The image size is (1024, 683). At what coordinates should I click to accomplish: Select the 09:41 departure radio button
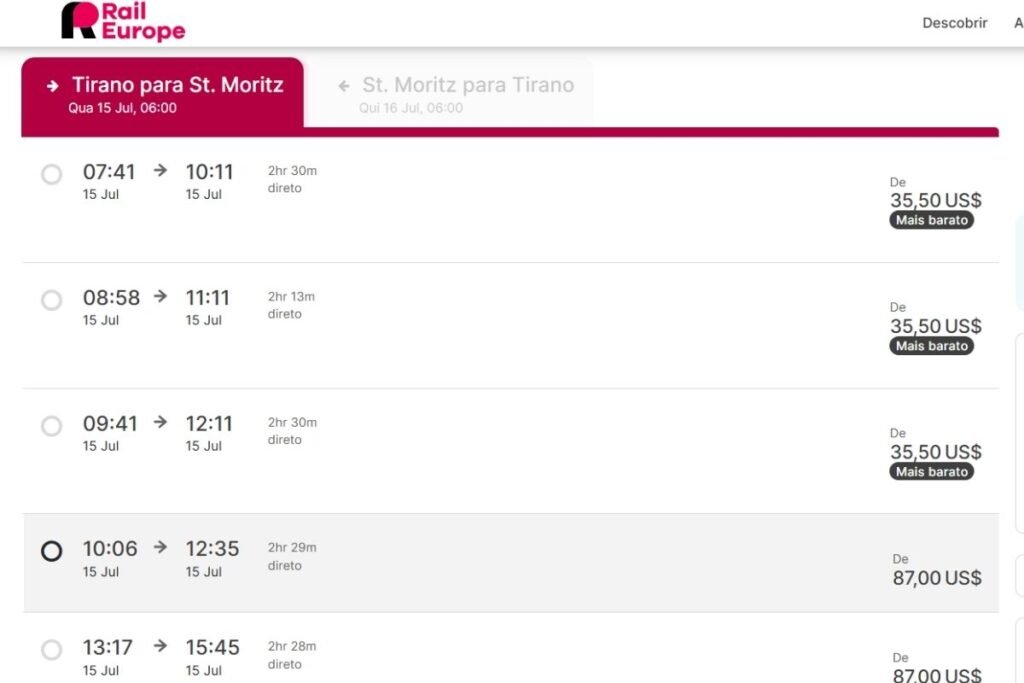tap(51, 426)
